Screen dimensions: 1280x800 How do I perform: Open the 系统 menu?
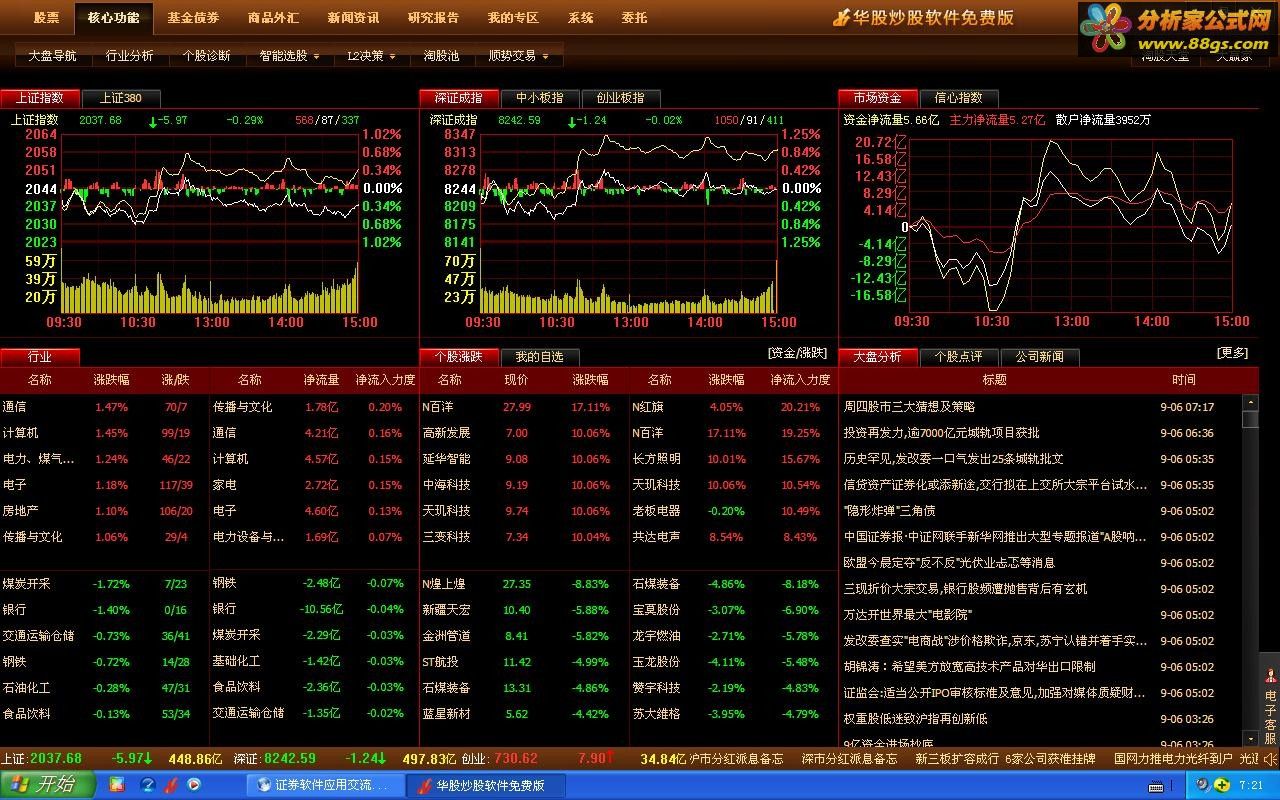tap(580, 18)
